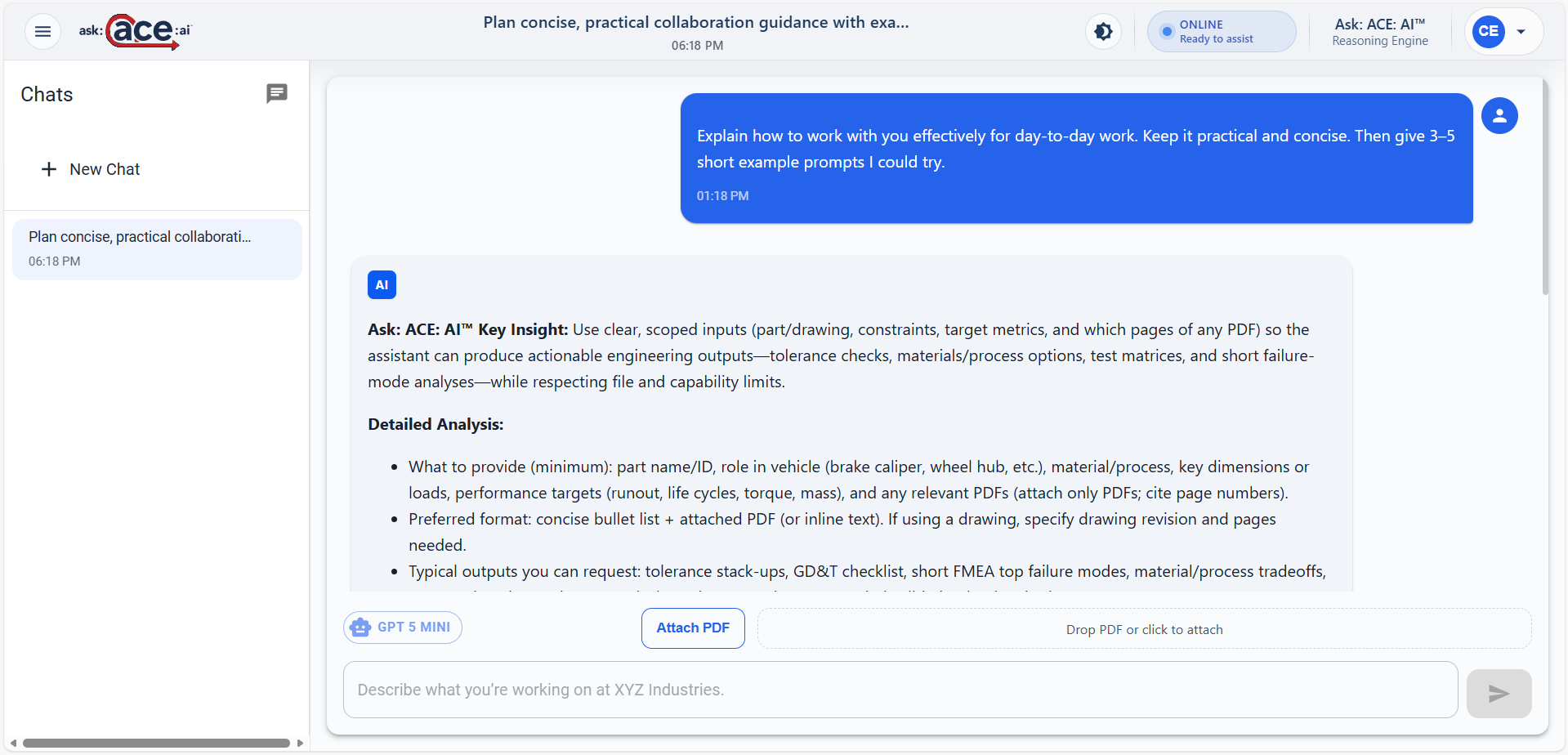Open the GPT 5 MINI model selector

pyautogui.click(x=402, y=627)
